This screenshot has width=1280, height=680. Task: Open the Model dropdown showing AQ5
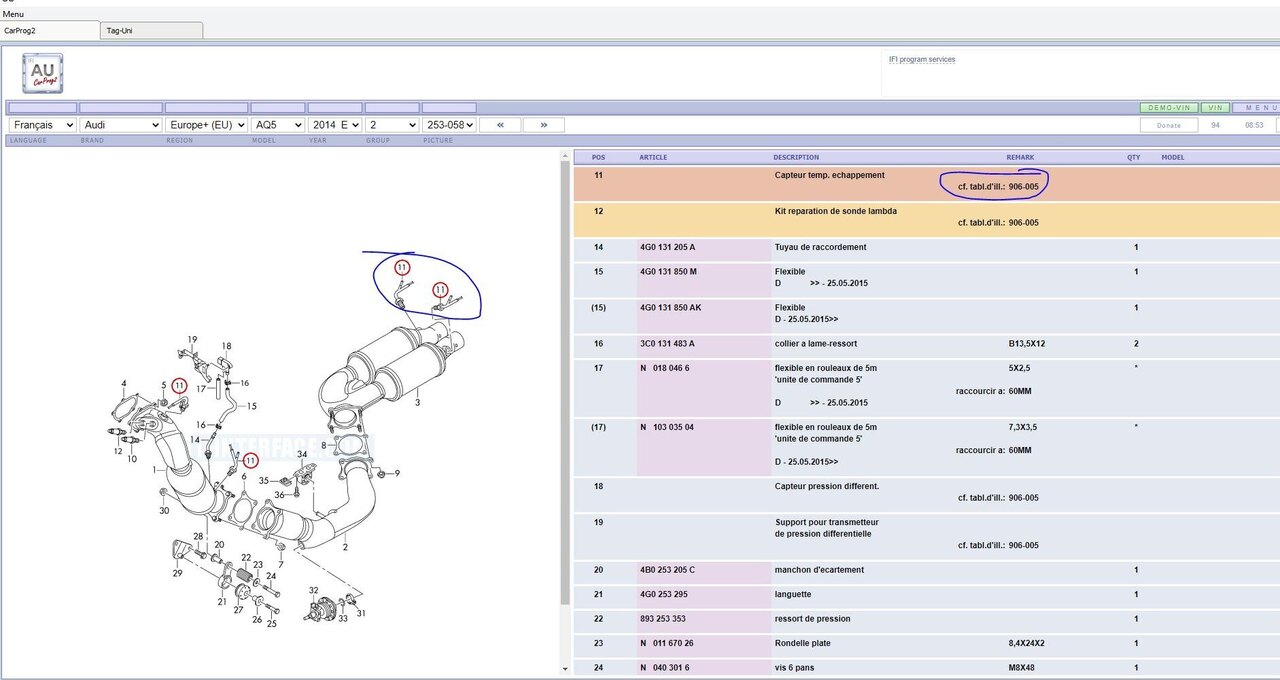pyautogui.click(x=277, y=125)
